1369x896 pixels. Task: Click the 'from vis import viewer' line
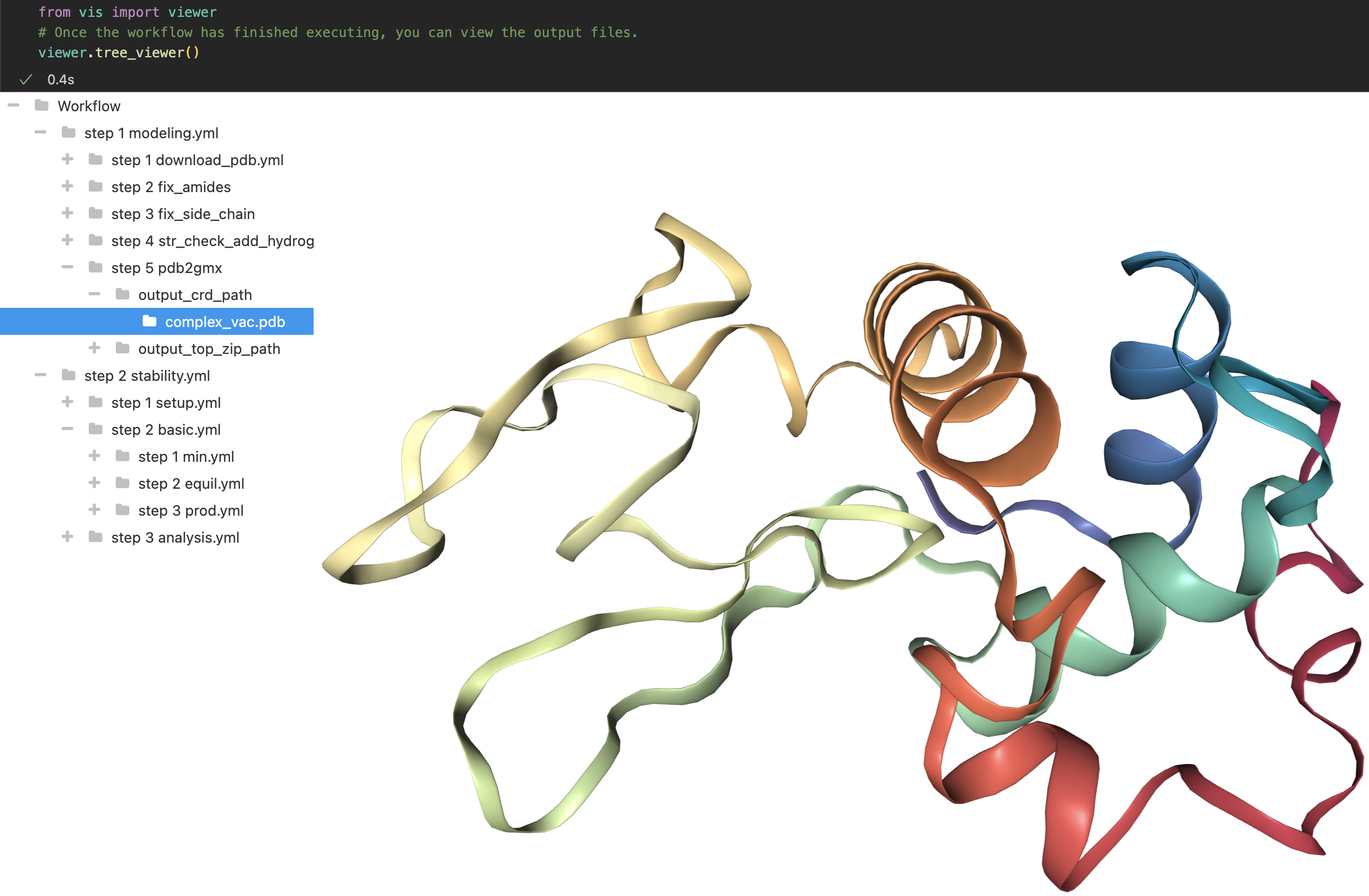[128, 12]
